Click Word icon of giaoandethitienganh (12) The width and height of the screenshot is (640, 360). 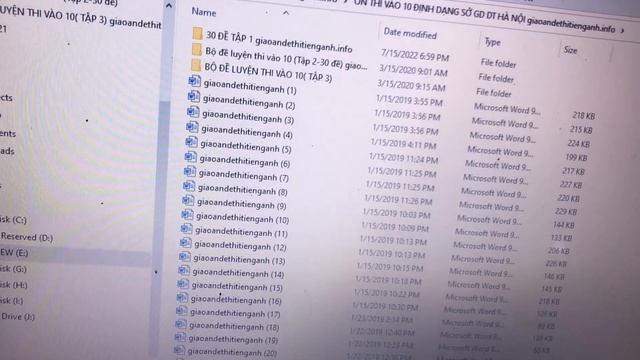pyautogui.click(x=185, y=243)
